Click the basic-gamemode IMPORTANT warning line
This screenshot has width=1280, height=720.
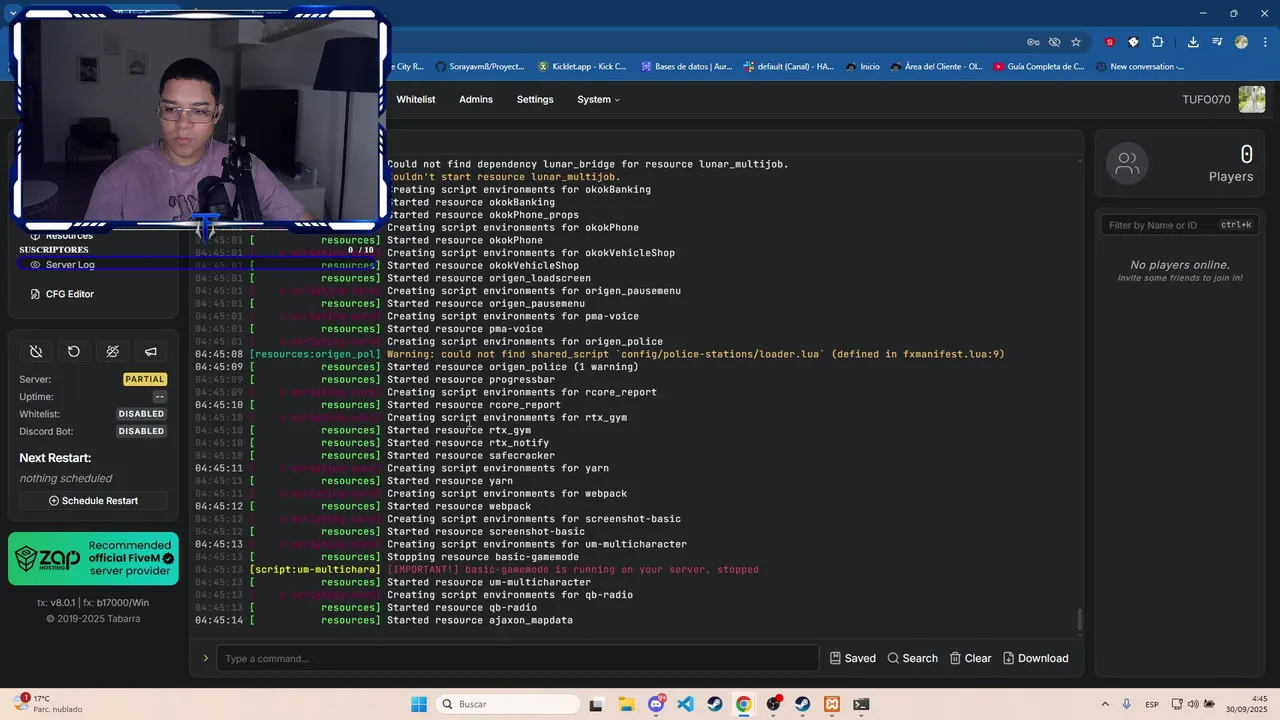pos(573,570)
